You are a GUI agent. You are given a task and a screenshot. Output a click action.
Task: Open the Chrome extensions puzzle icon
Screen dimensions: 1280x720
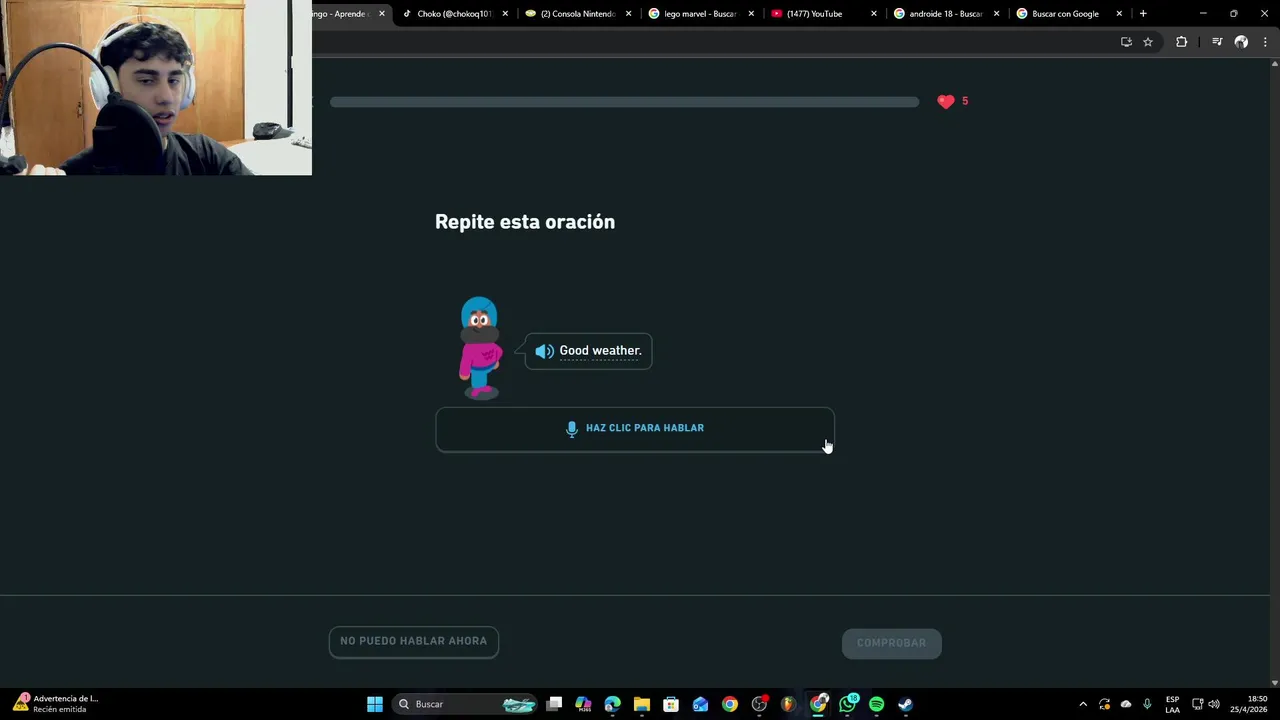pyautogui.click(x=1181, y=42)
